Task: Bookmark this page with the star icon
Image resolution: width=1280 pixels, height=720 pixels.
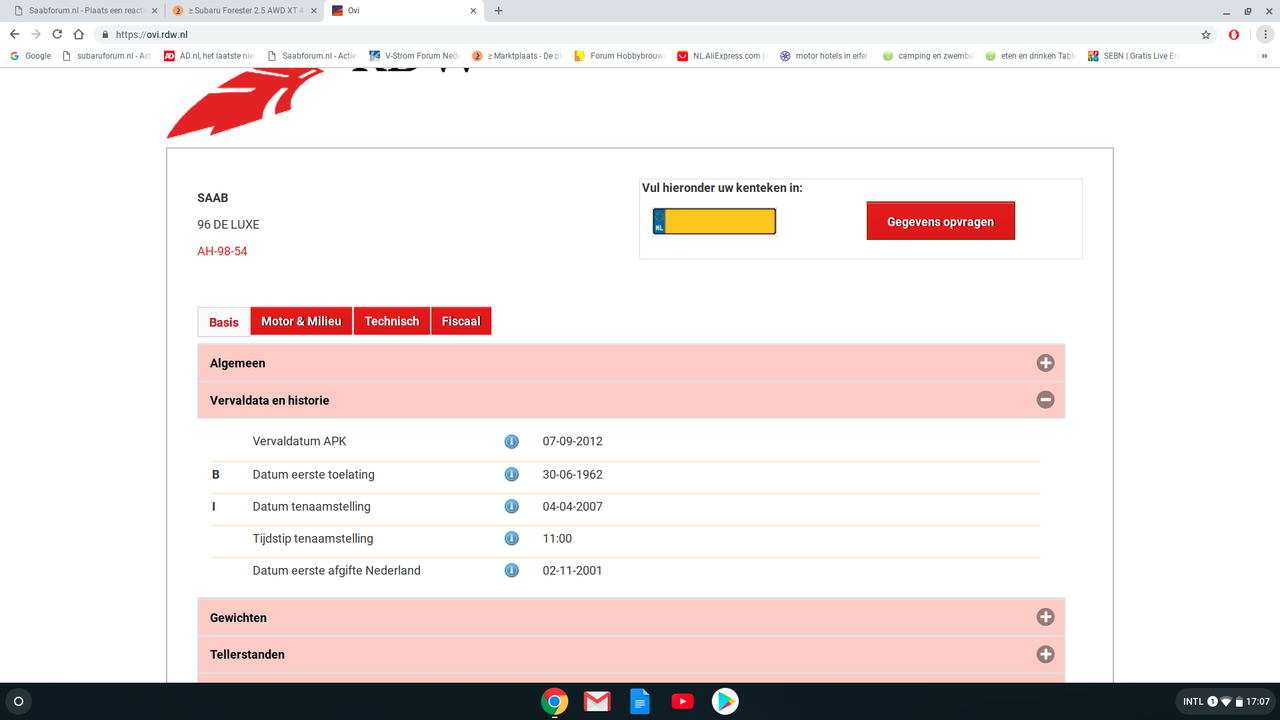Action: point(1206,34)
